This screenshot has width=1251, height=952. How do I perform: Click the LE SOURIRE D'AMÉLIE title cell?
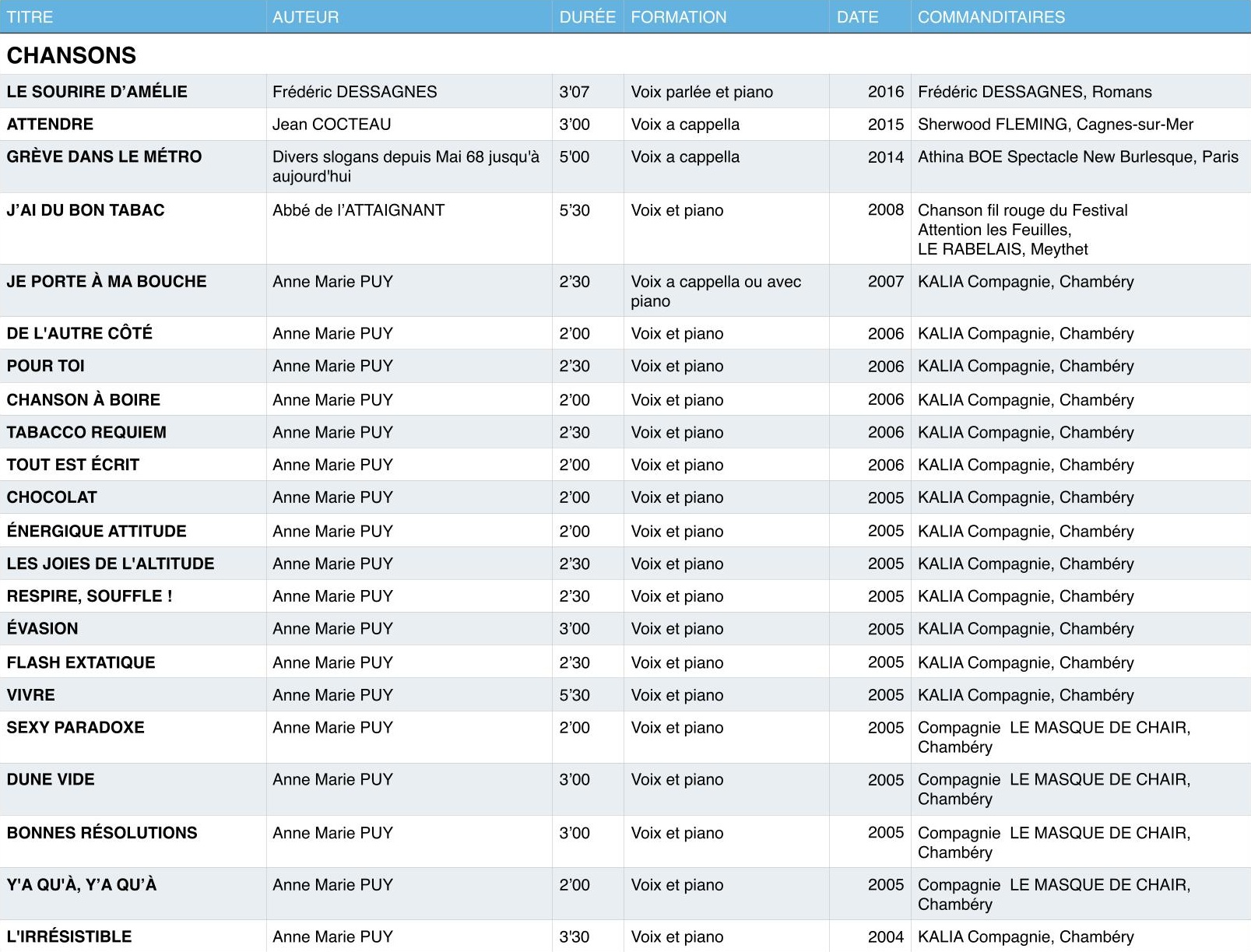97,92
